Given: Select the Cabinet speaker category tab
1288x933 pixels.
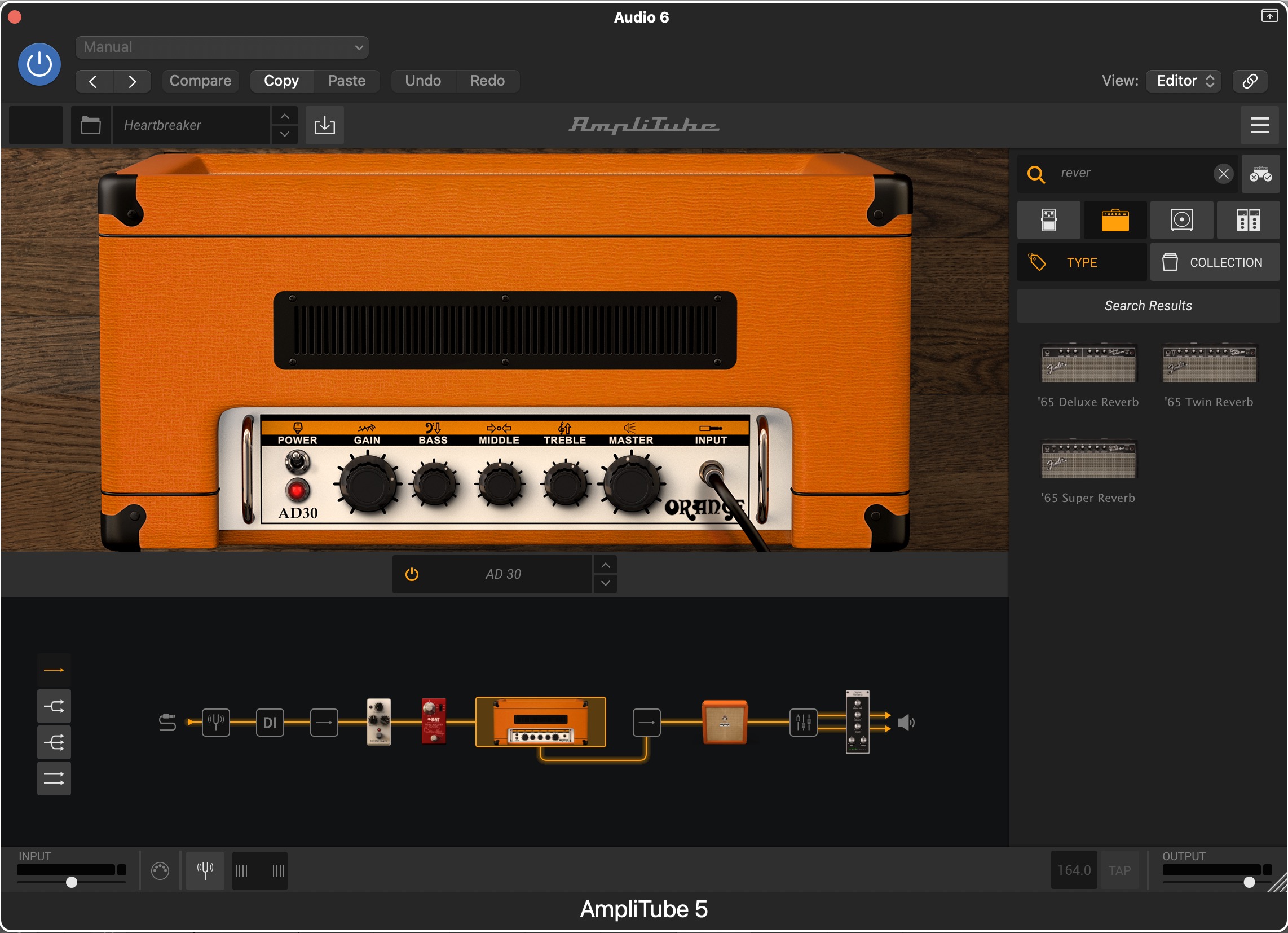Looking at the screenshot, I should coord(1182,220).
